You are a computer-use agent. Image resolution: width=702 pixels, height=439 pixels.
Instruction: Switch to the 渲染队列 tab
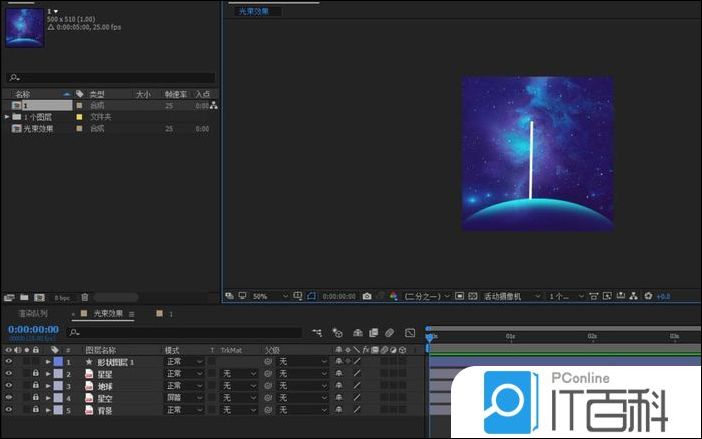pos(32,314)
